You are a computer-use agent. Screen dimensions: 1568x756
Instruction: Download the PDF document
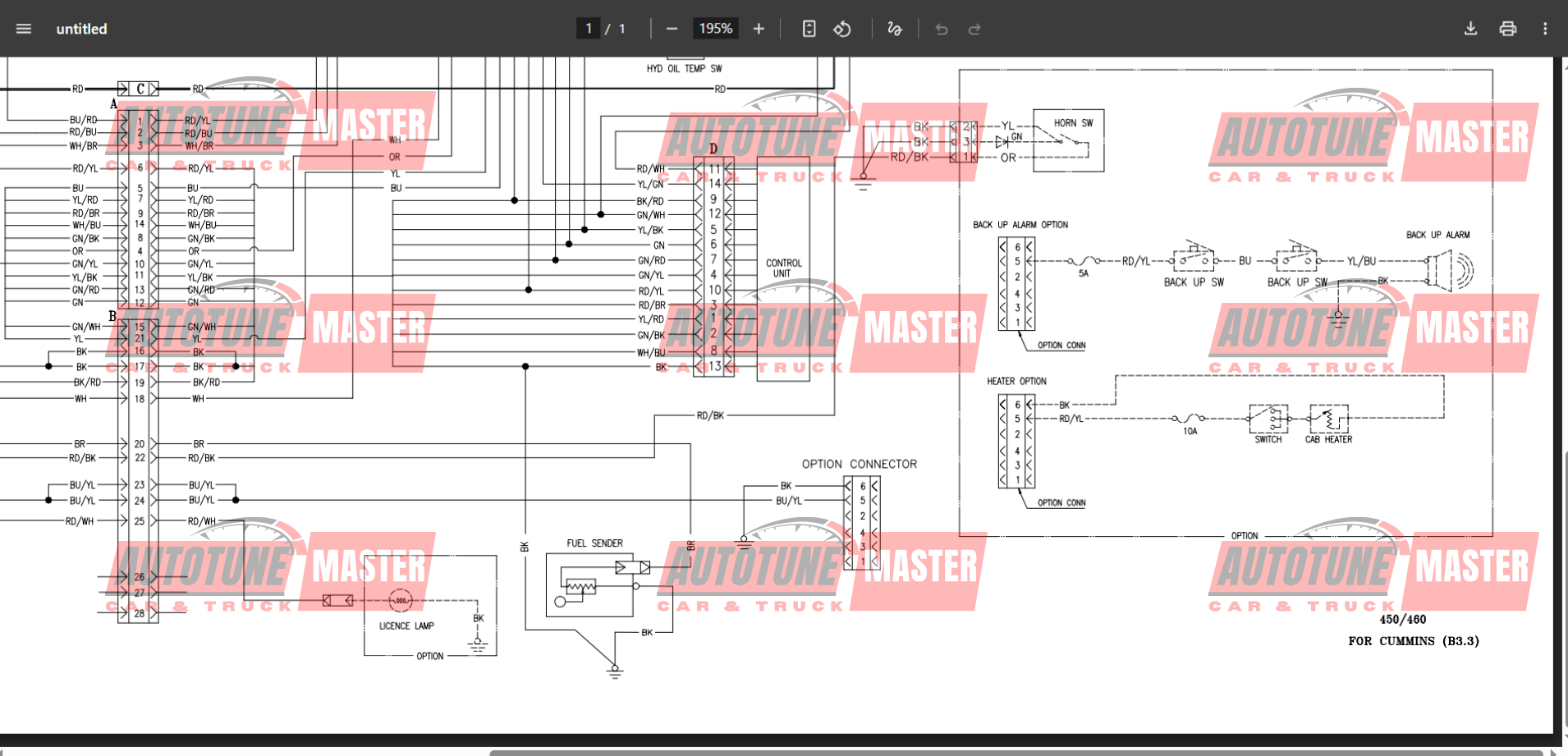[x=1470, y=28]
